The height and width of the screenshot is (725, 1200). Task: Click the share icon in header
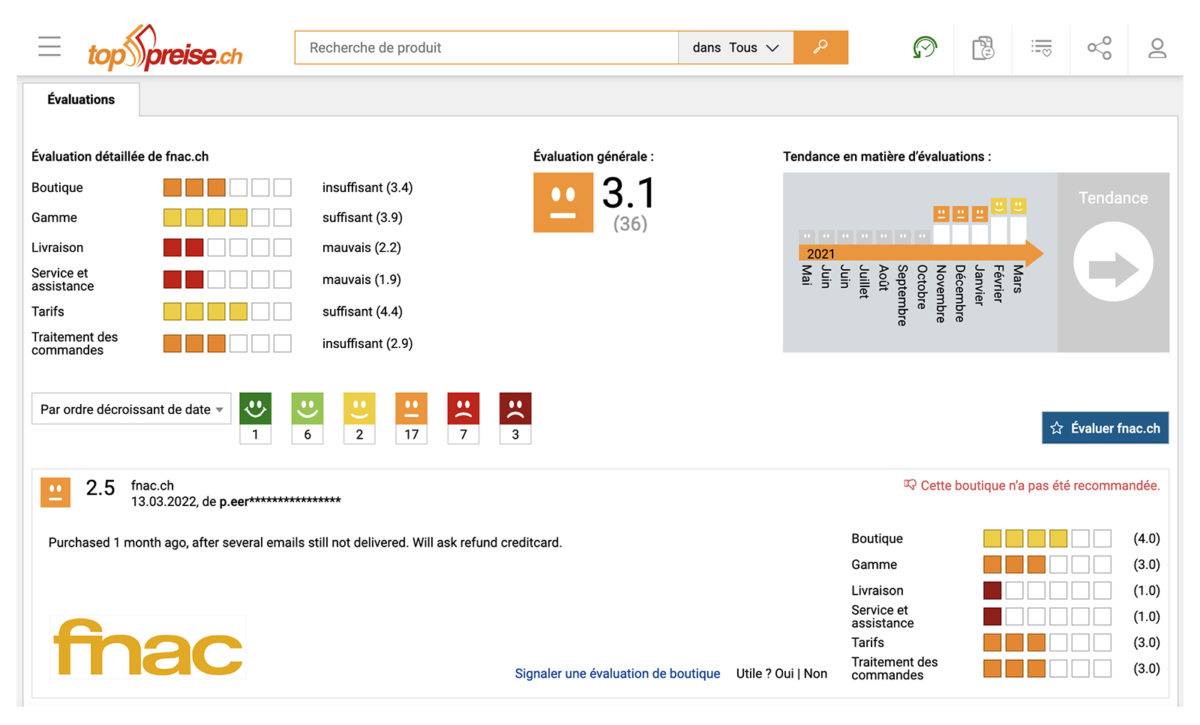[x=1099, y=47]
